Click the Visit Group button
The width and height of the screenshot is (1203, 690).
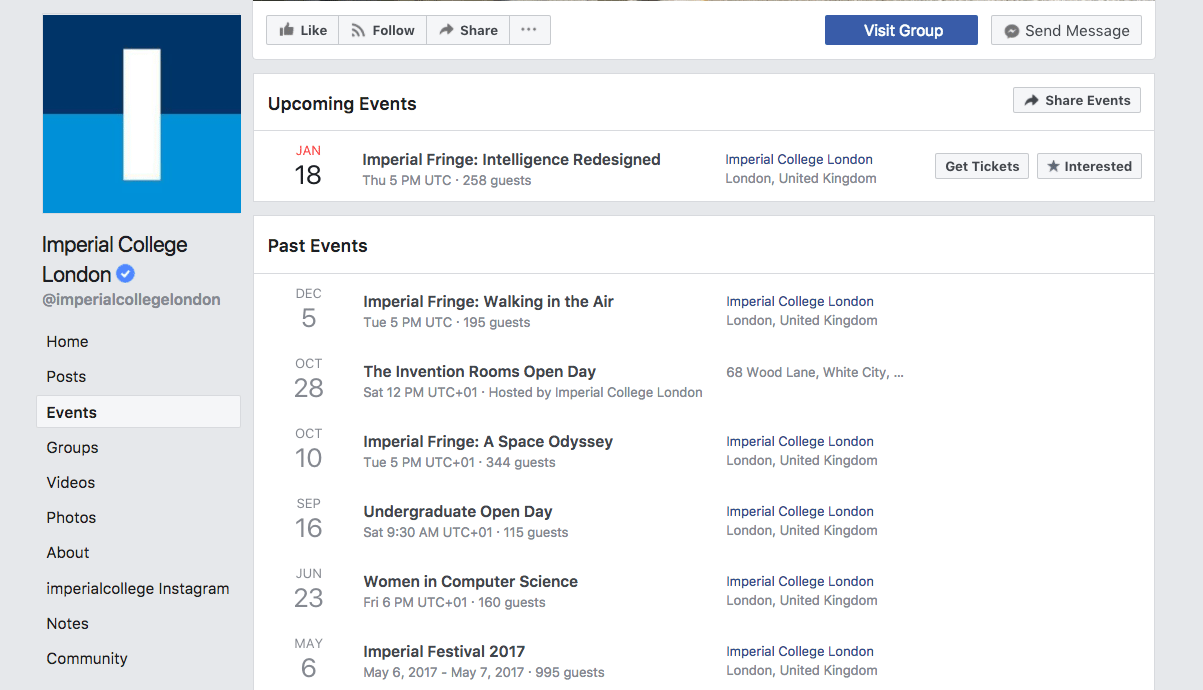[x=900, y=30]
